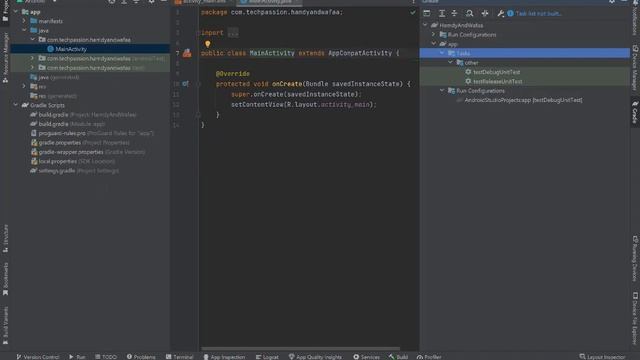Open the Logcat tool window
640x360 pixels.
[267, 357]
